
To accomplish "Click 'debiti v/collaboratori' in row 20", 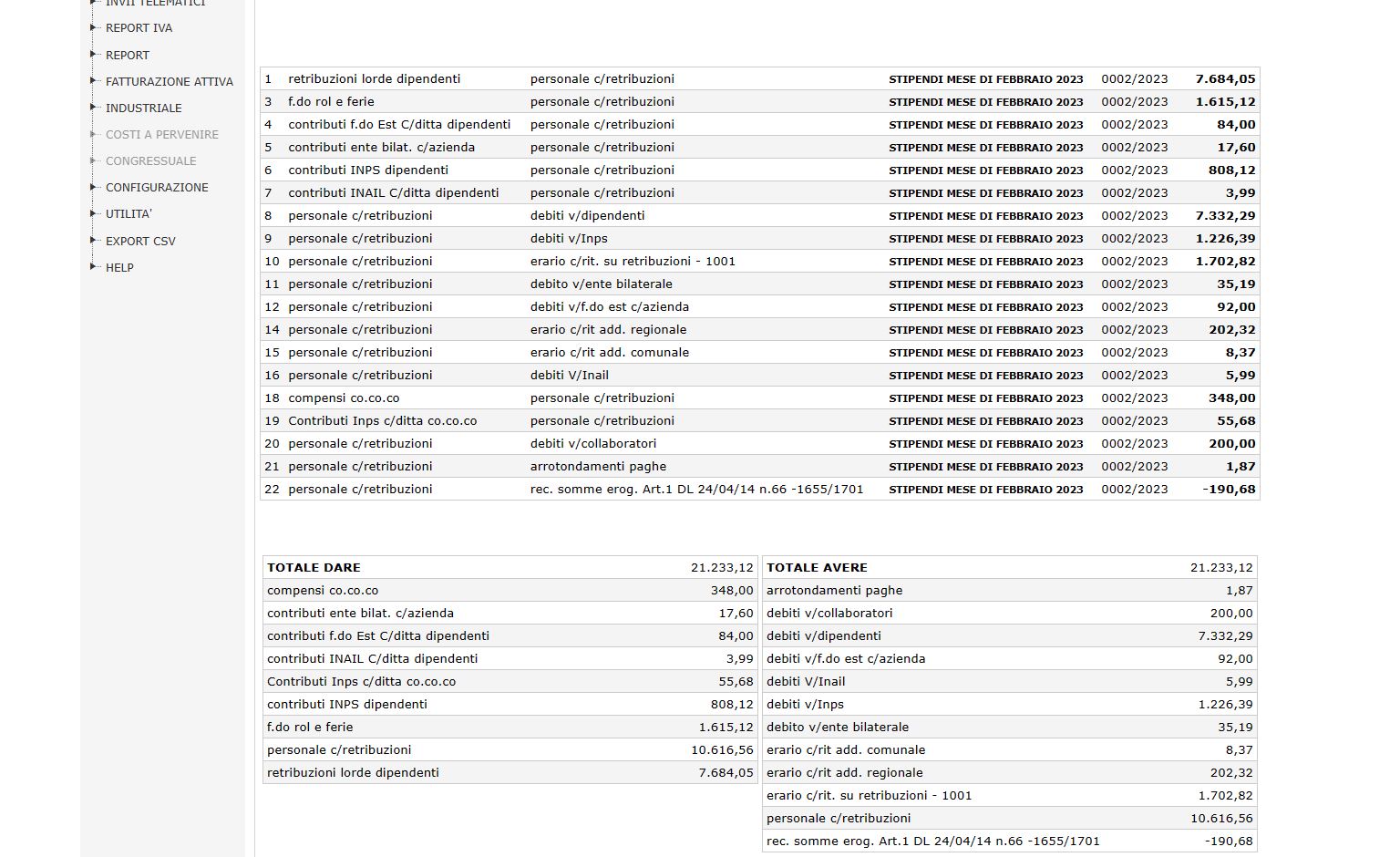I will pos(593,443).
